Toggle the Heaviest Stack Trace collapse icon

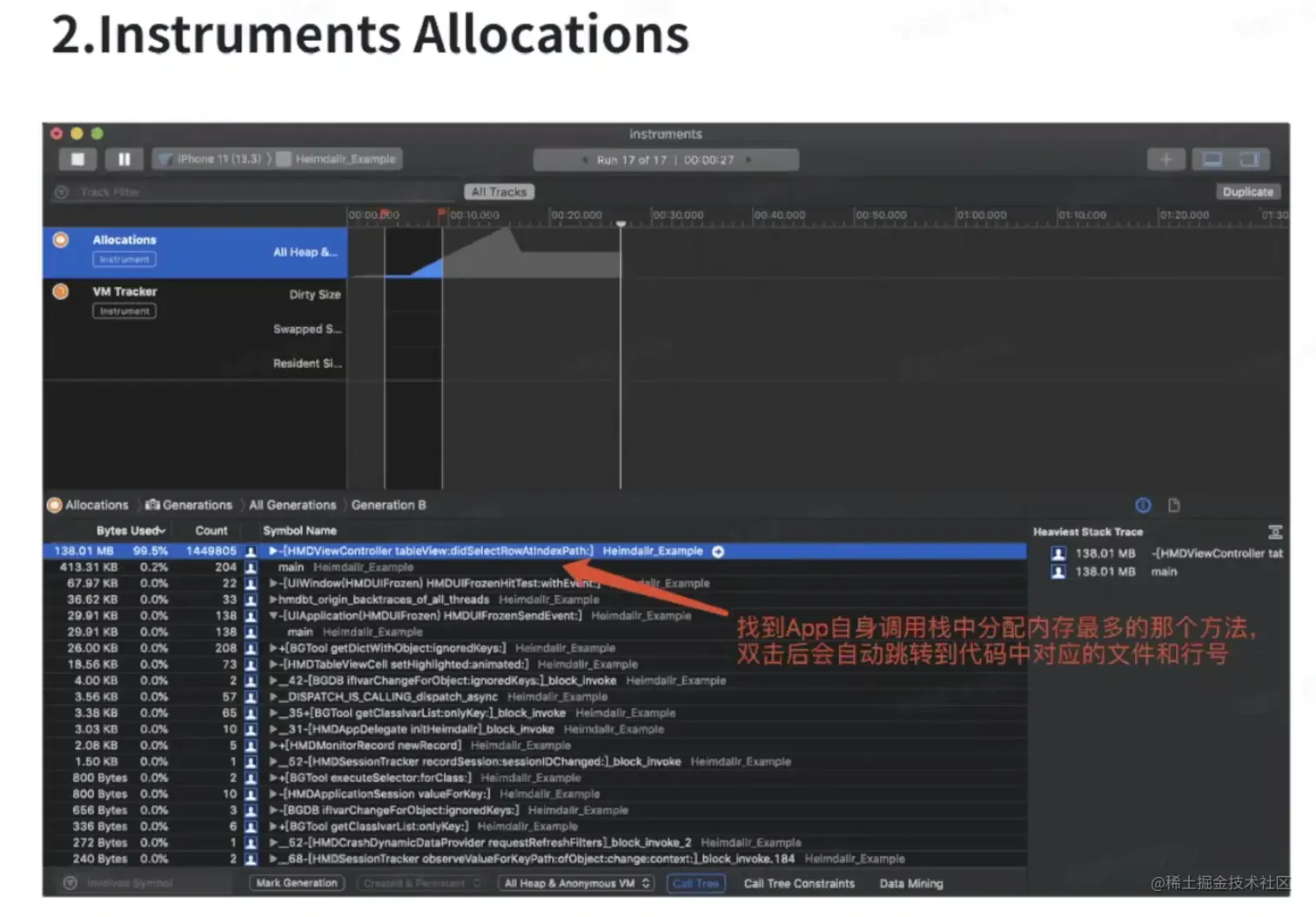pos(1275,532)
